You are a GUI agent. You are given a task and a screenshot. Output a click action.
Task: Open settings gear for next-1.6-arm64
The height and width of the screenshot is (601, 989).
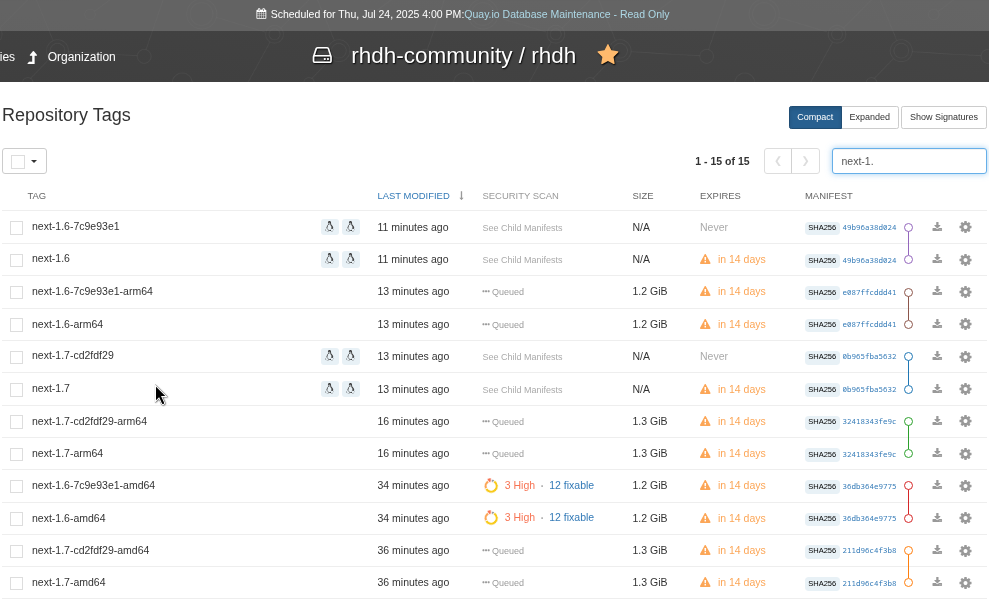[x=965, y=324]
